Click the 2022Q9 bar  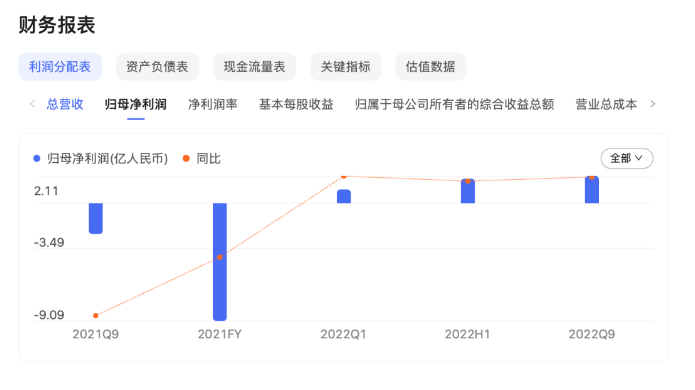592,190
